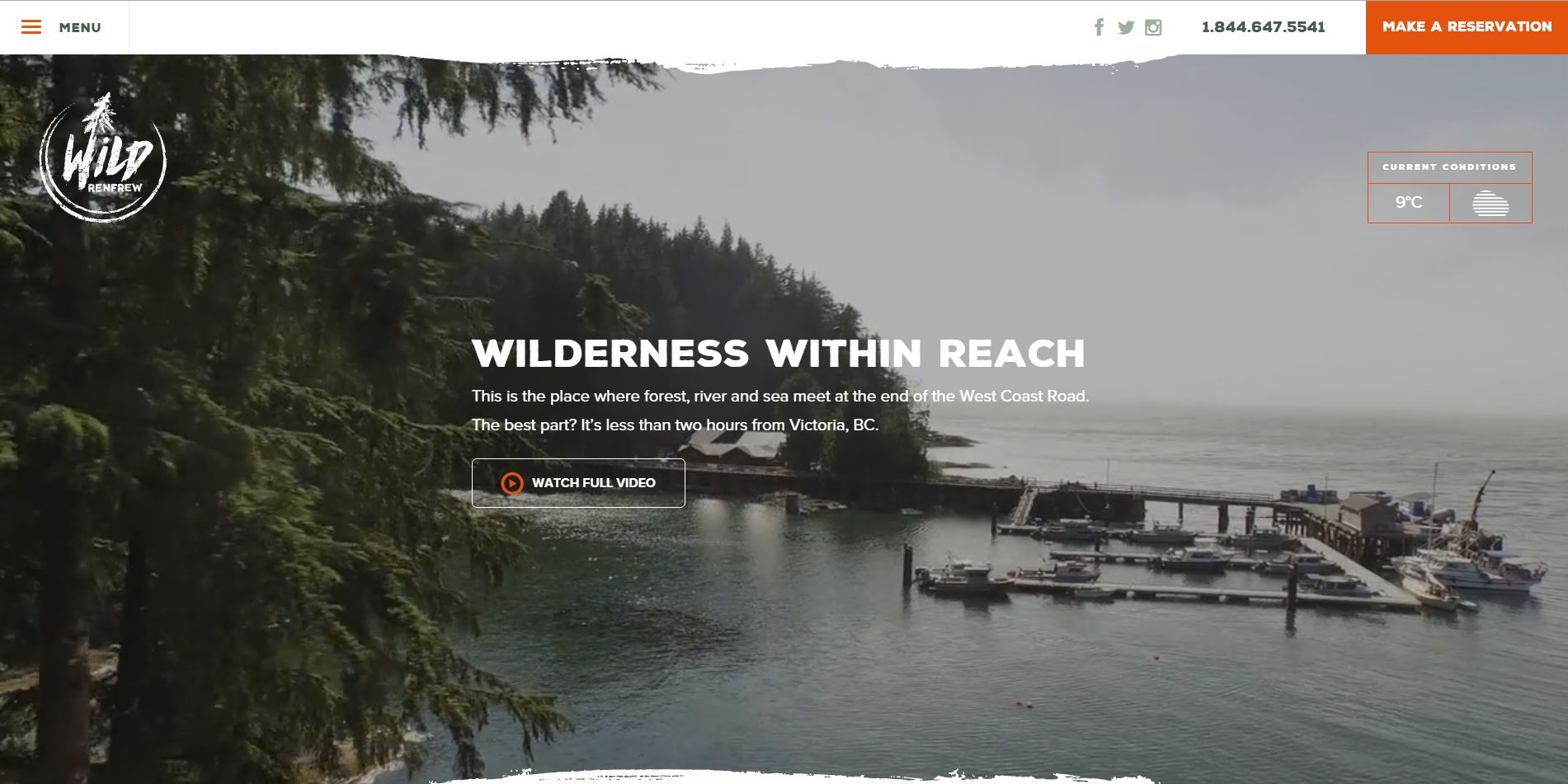The height and width of the screenshot is (784, 1568).
Task: Call the 1.844.647.5541 phone link
Action: (1263, 27)
